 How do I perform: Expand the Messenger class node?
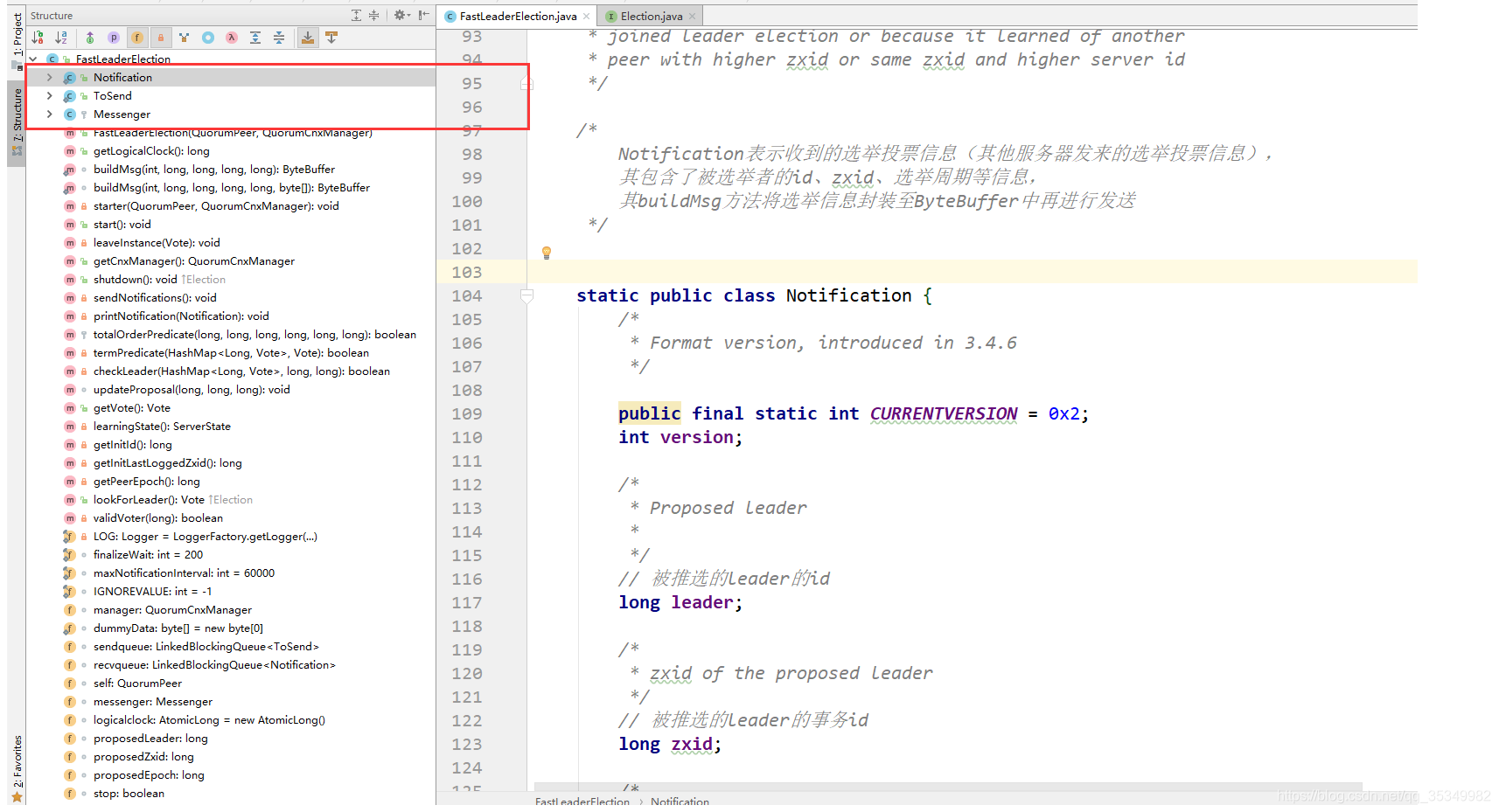(50, 115)
